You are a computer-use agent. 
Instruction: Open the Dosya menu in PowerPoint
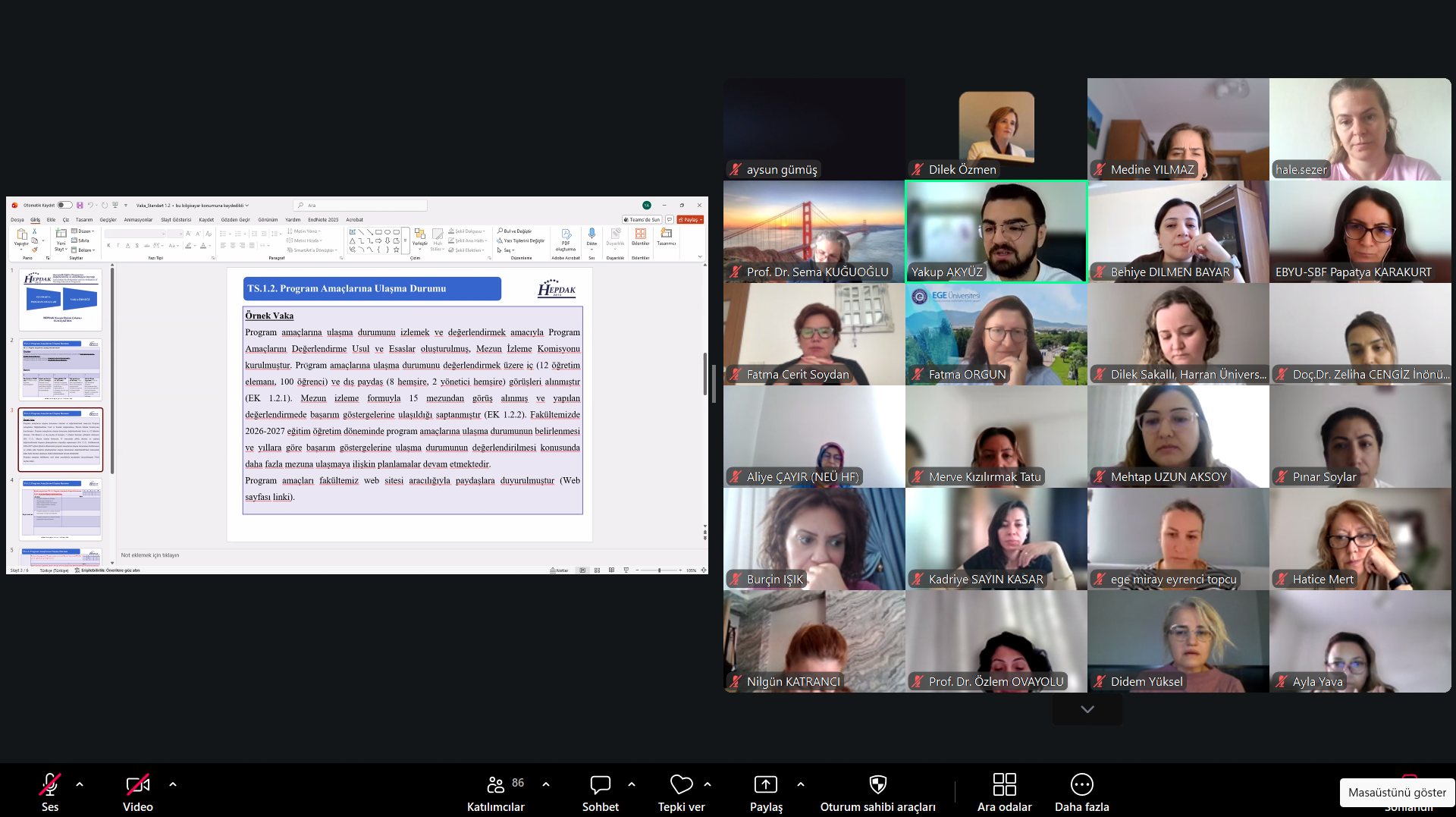[17, 220]
